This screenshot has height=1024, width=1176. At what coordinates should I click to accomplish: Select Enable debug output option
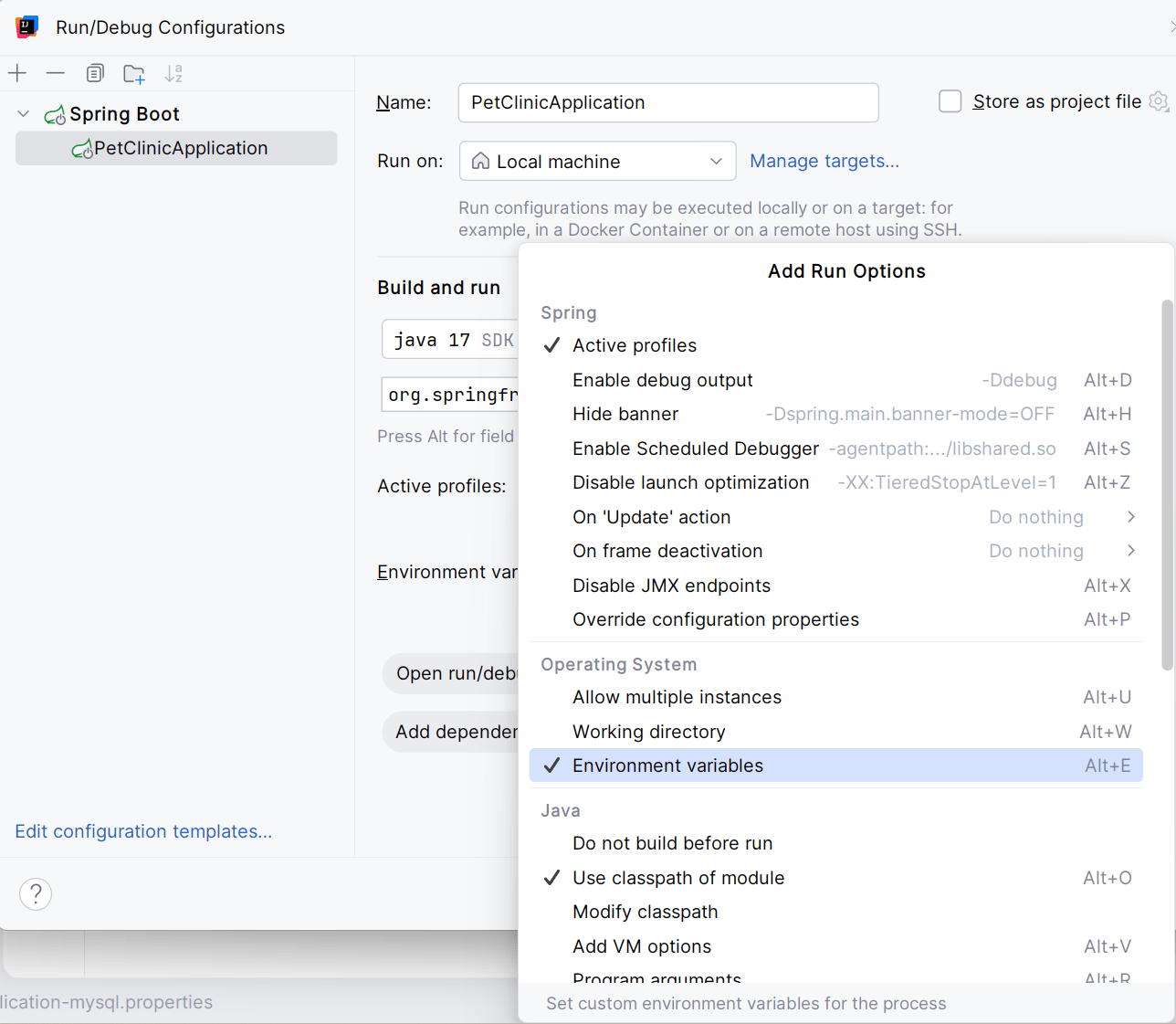coord(835,380)
